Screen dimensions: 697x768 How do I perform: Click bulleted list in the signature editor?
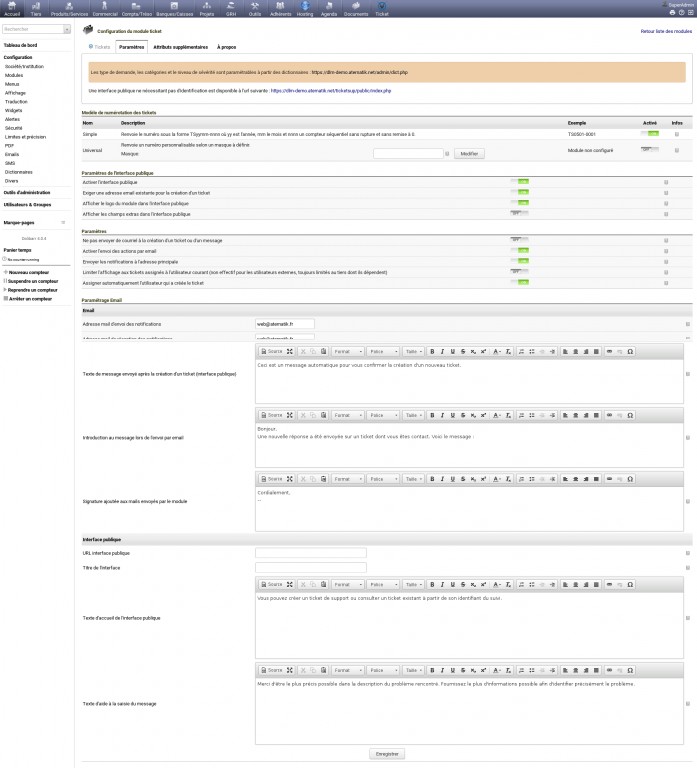pyautogui.click(x=531, y=479)
